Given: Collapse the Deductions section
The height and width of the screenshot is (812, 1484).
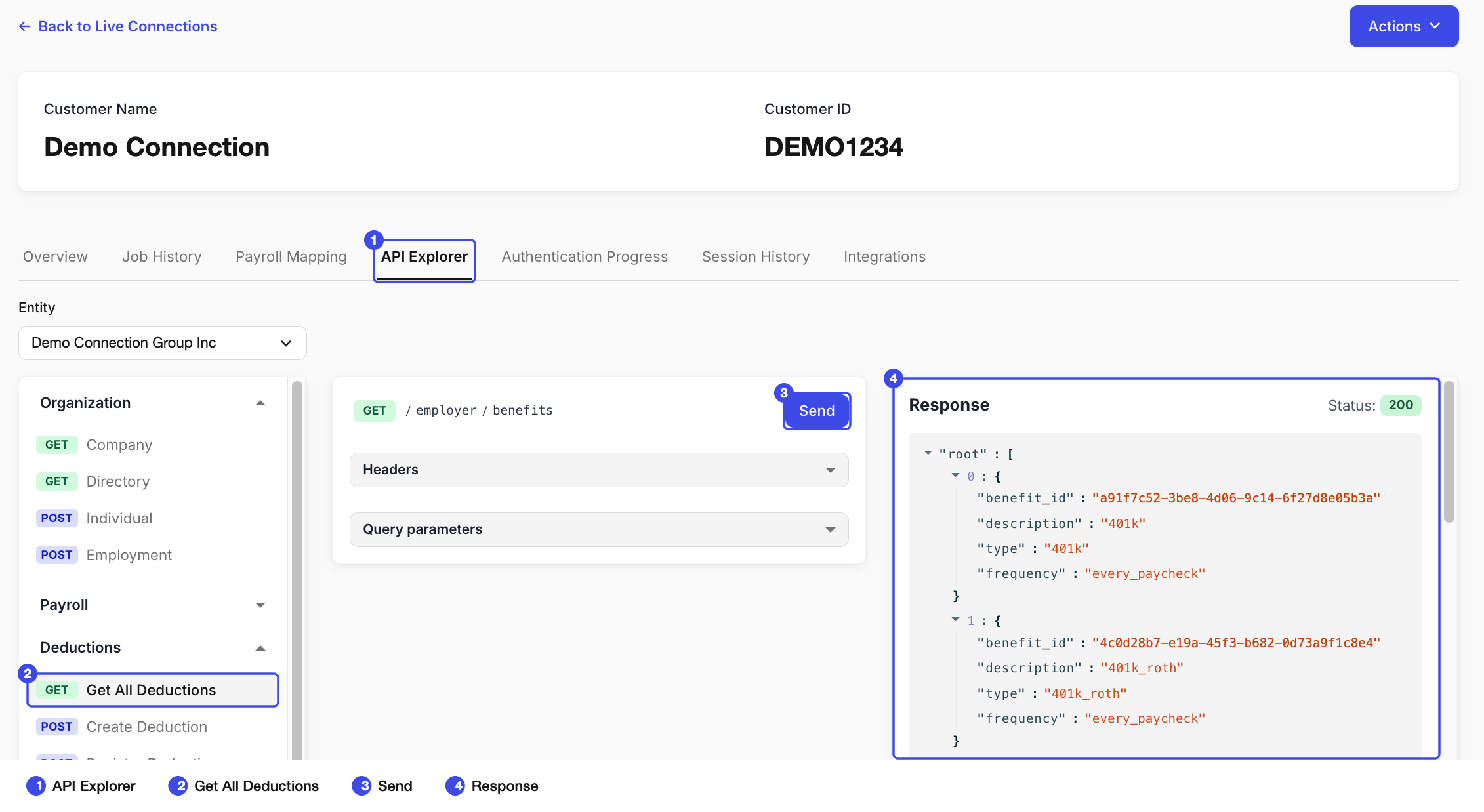Looking at the screenshot, I should pos(260,648).
